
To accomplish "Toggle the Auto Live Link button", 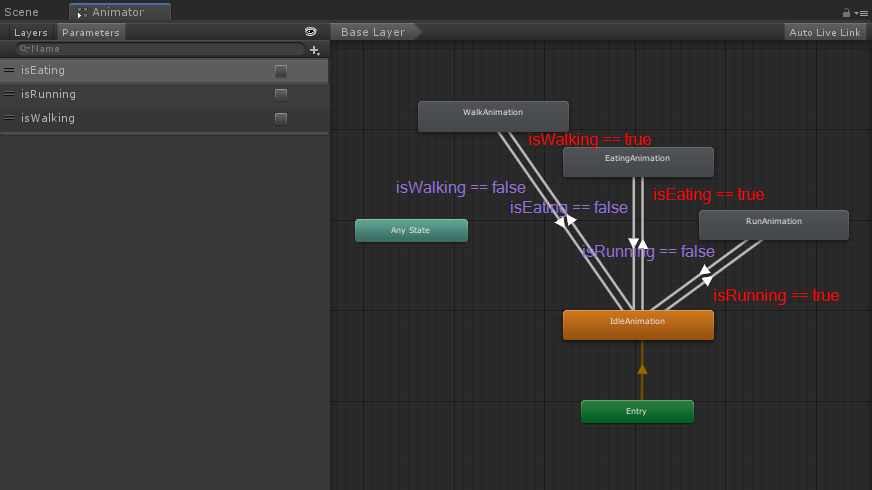I will (x=824, y=32).
